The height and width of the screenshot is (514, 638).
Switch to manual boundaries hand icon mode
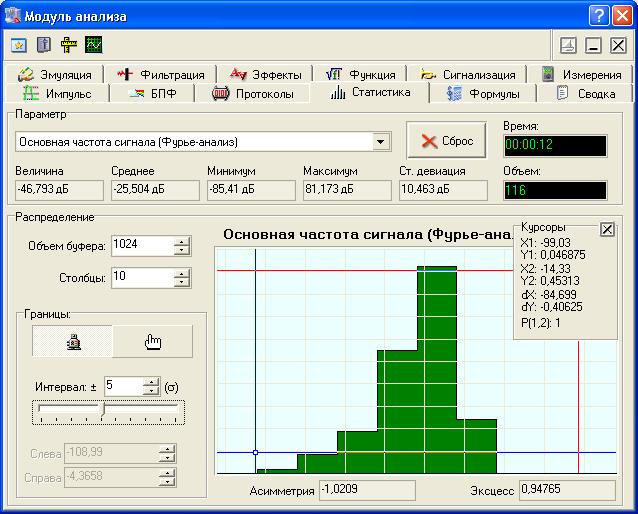[152, 342]
